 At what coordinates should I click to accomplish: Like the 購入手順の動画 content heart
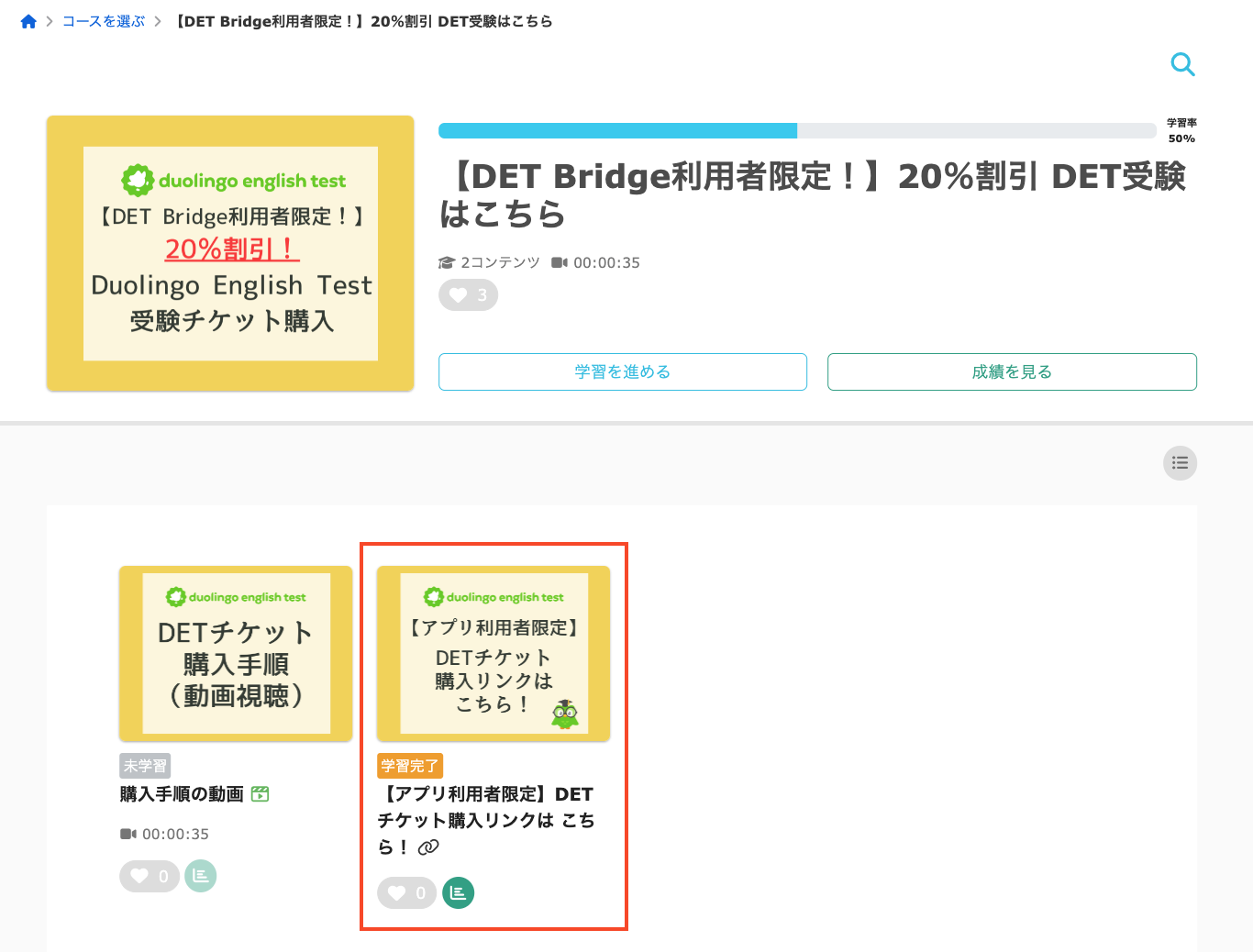click(150, 876)
